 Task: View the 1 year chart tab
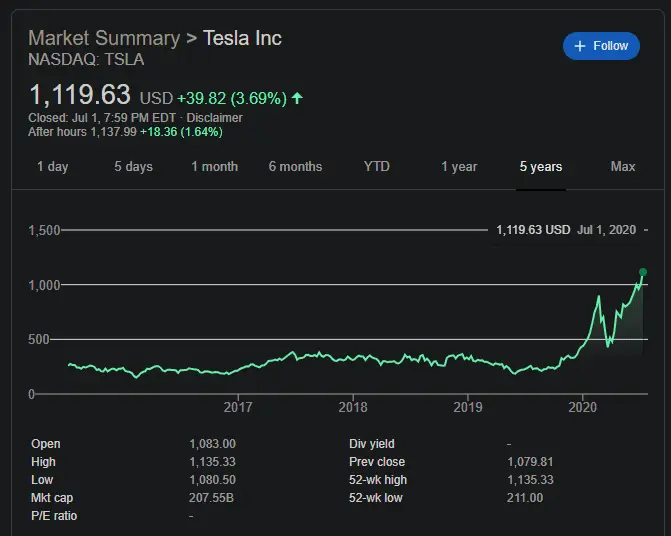coord(459,167)
